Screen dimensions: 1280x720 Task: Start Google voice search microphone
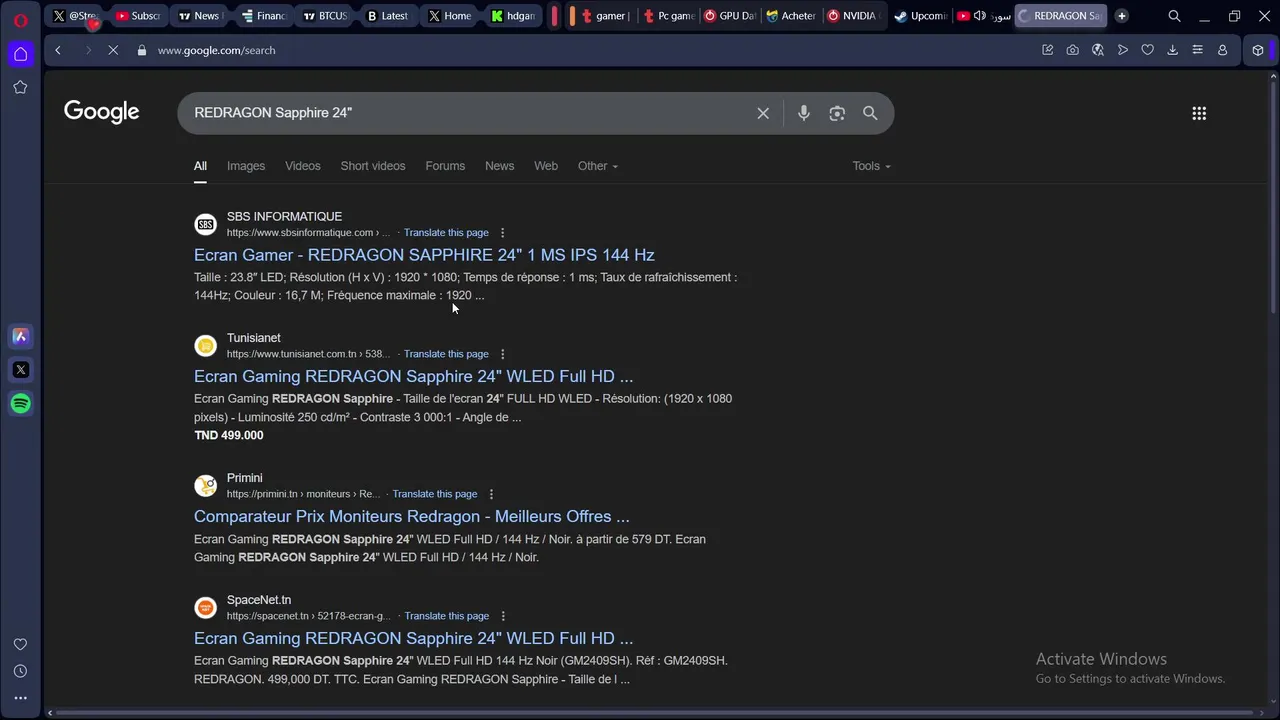point(803,113)
